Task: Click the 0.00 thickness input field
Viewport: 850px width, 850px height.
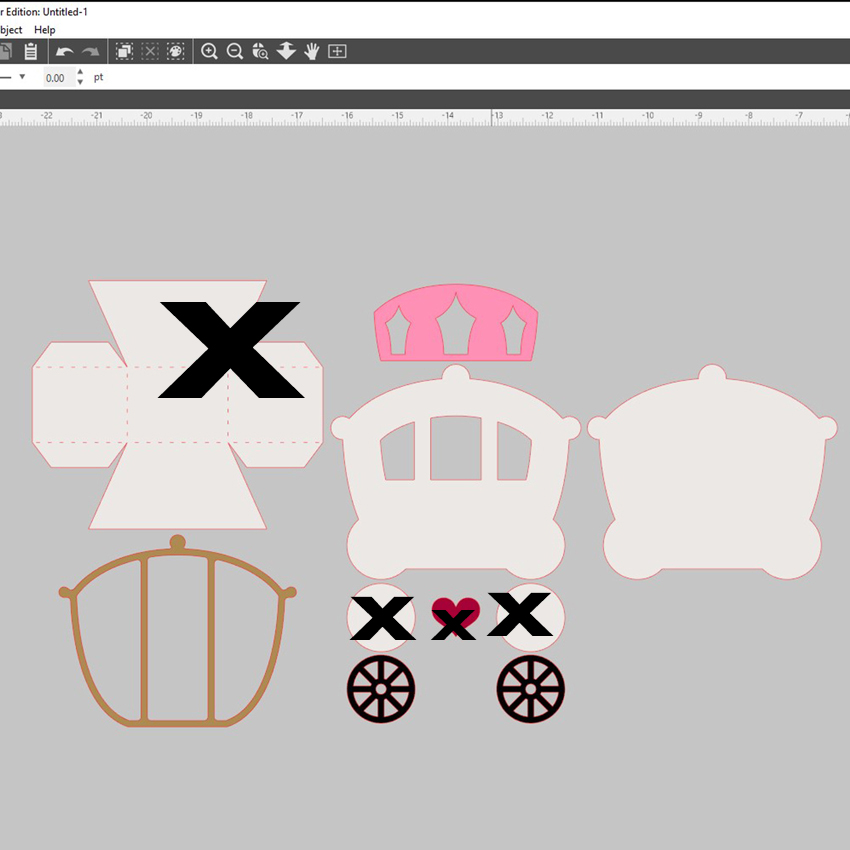Action: click(x=56, y=77)
